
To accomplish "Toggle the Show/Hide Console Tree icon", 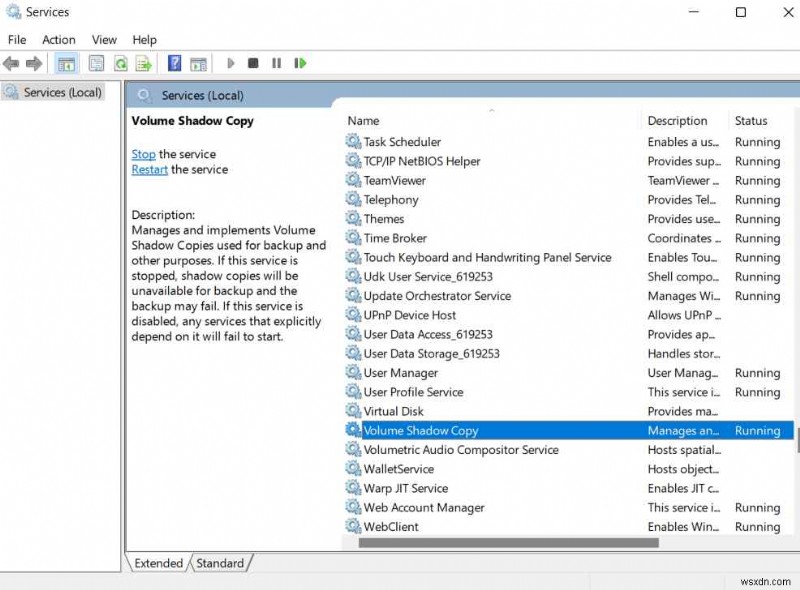I will (x=66, y=63).
